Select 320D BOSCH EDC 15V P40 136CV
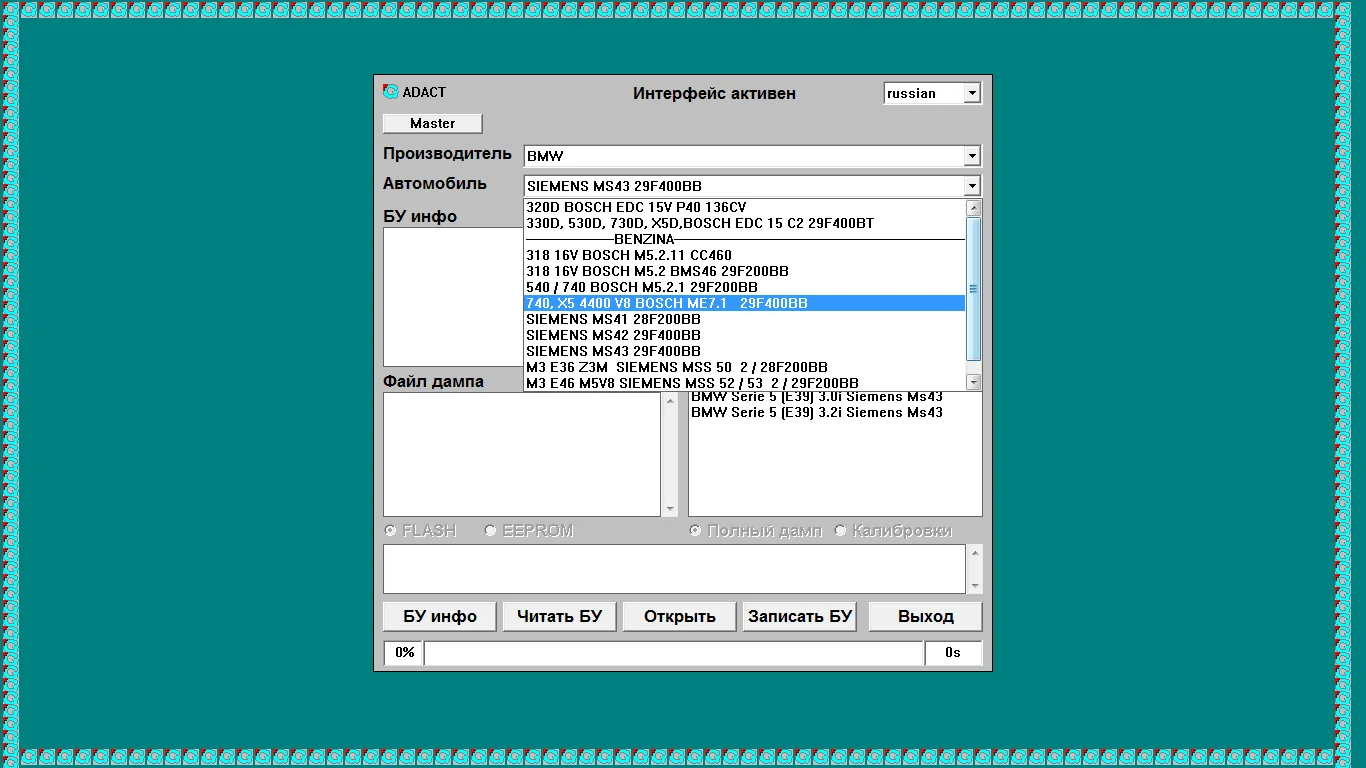This screenshot has width=1366, height=768. (x=745, y=207)
